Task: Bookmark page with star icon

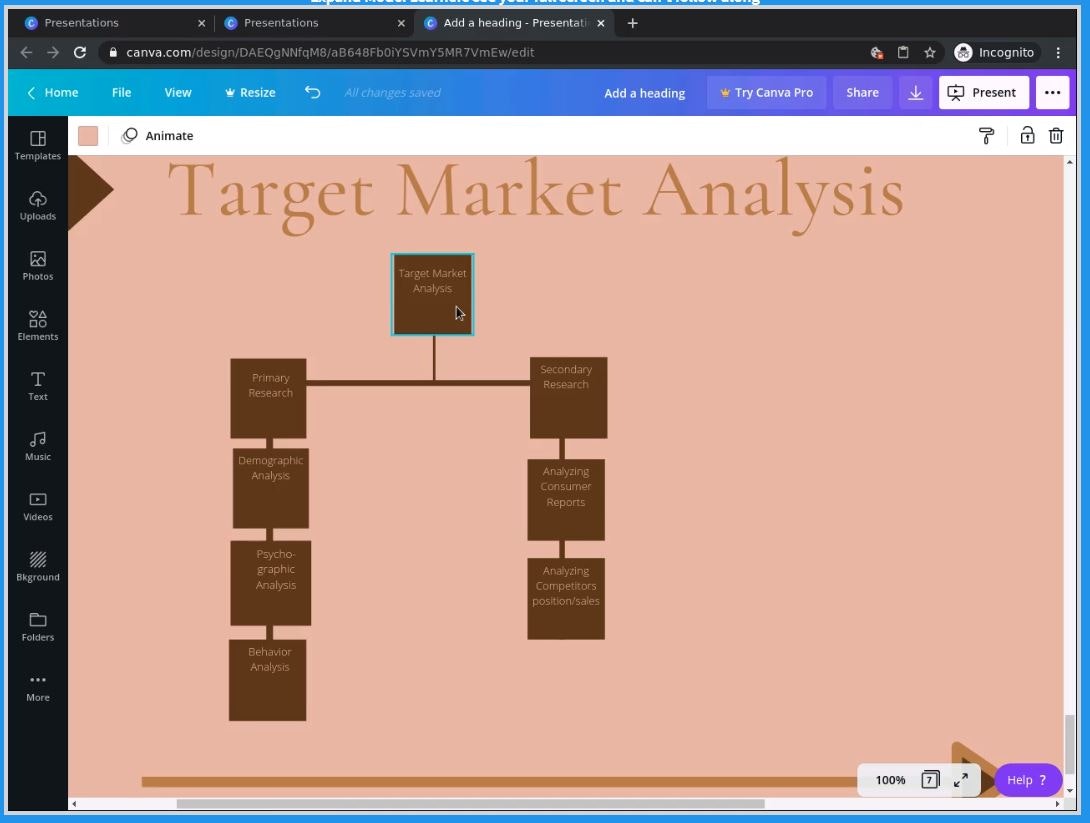Action: [929, 52]
